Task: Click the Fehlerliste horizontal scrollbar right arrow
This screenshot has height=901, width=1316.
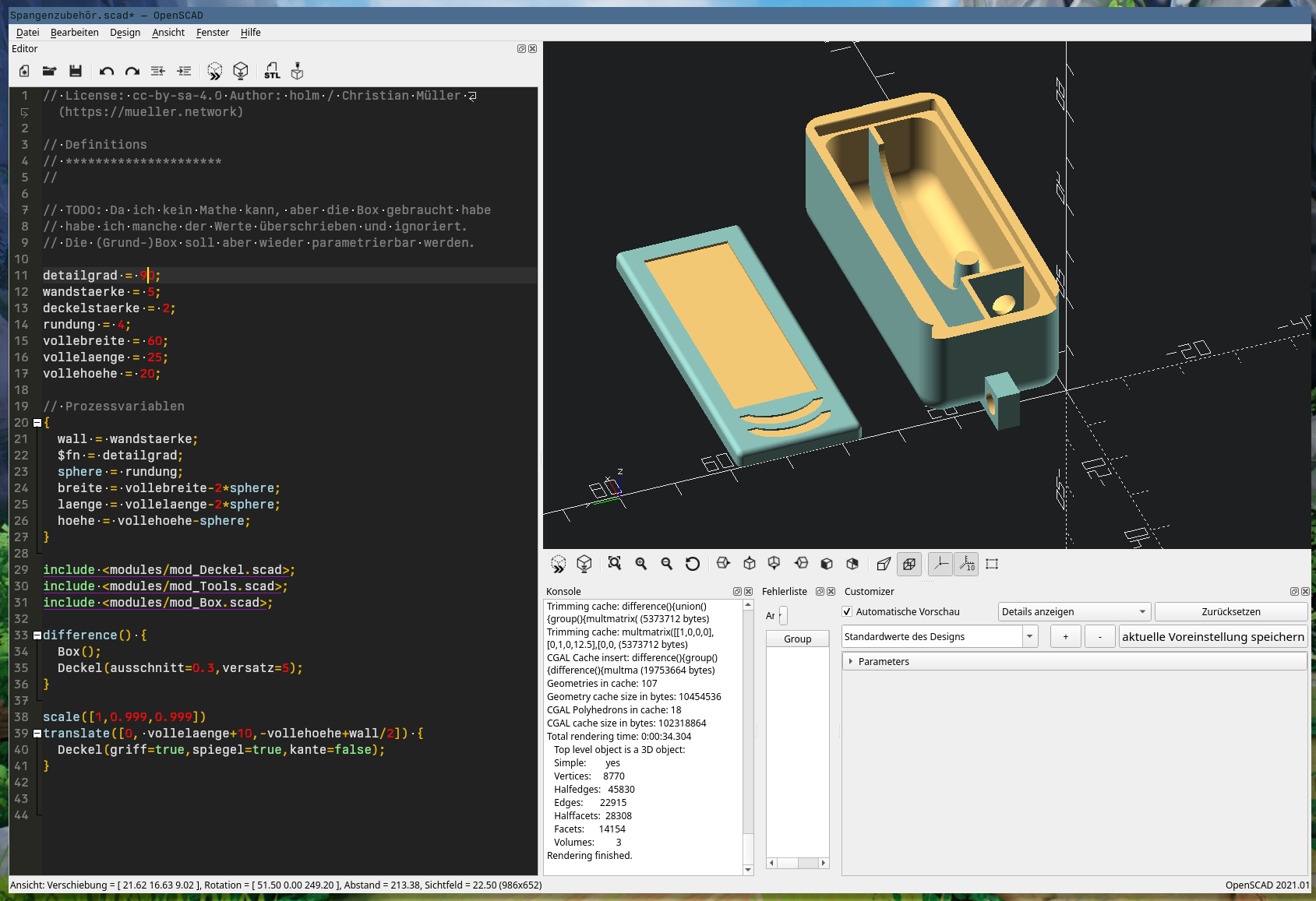Action: (x=824, y=863)
